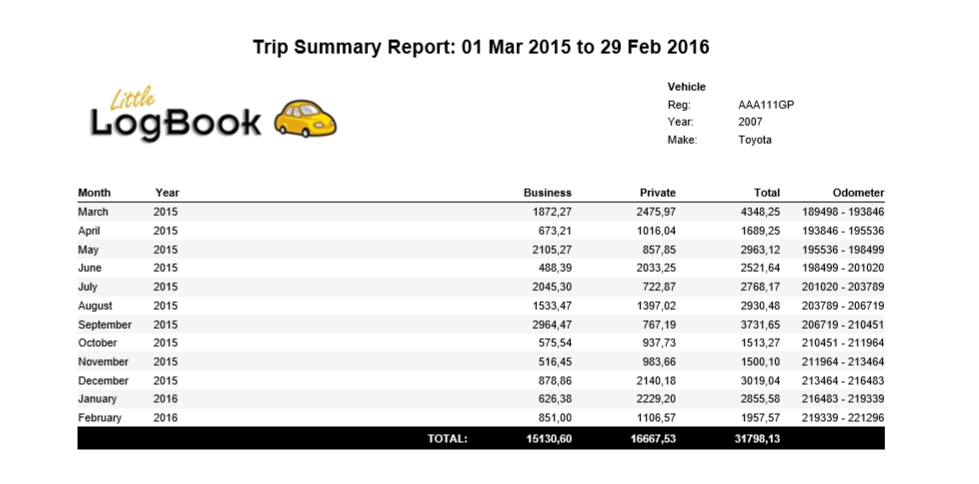Click the Total column header
This screenshot has width=979, height=484.
click(x=767, y=192)
